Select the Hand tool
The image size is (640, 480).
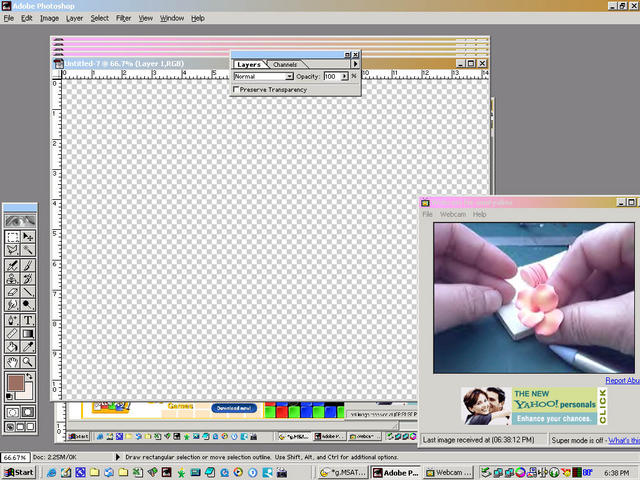click(12, 362)
